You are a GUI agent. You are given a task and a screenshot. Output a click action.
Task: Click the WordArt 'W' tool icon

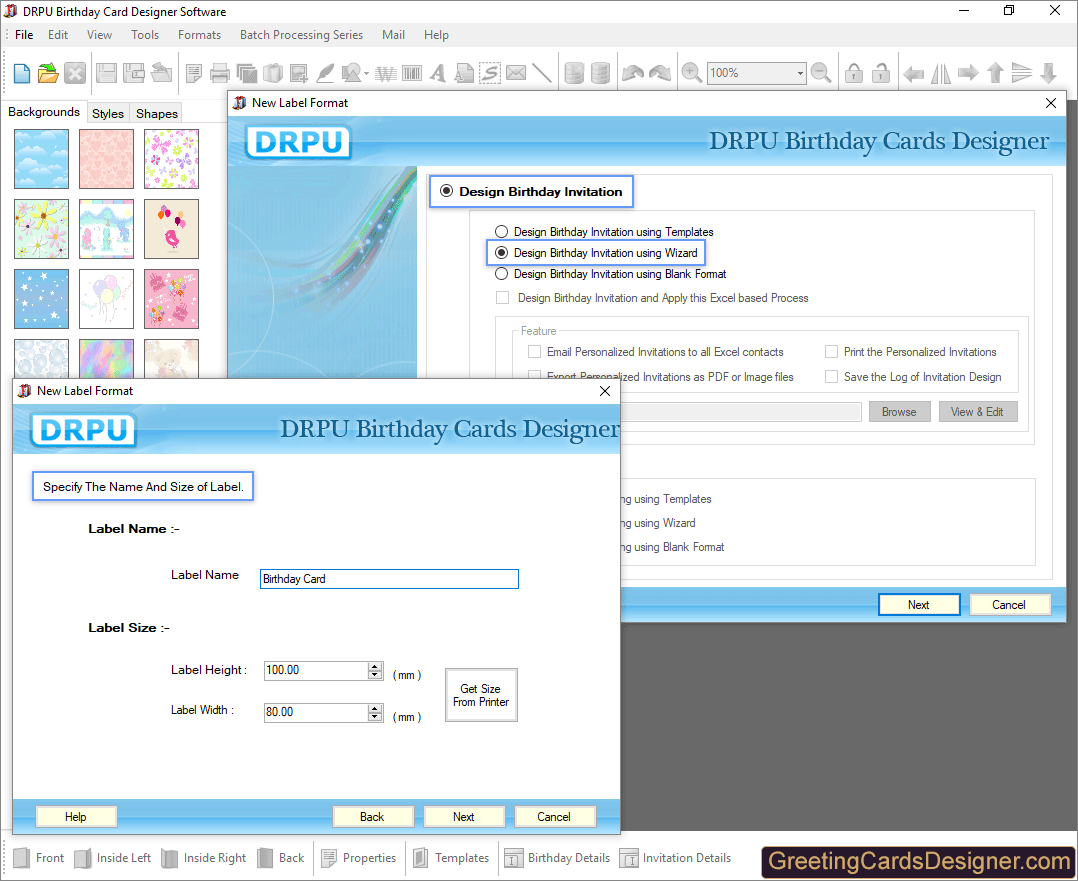pos(386,73)
